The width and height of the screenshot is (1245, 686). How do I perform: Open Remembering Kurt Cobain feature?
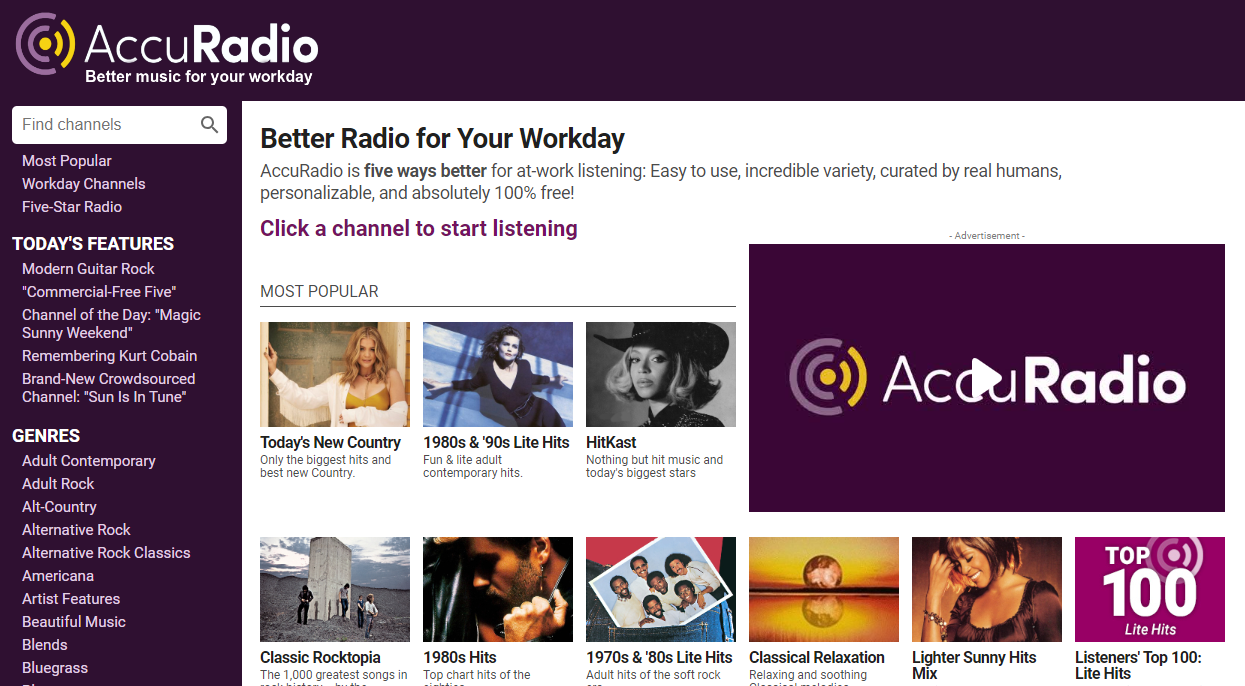[x=110, y=356]
